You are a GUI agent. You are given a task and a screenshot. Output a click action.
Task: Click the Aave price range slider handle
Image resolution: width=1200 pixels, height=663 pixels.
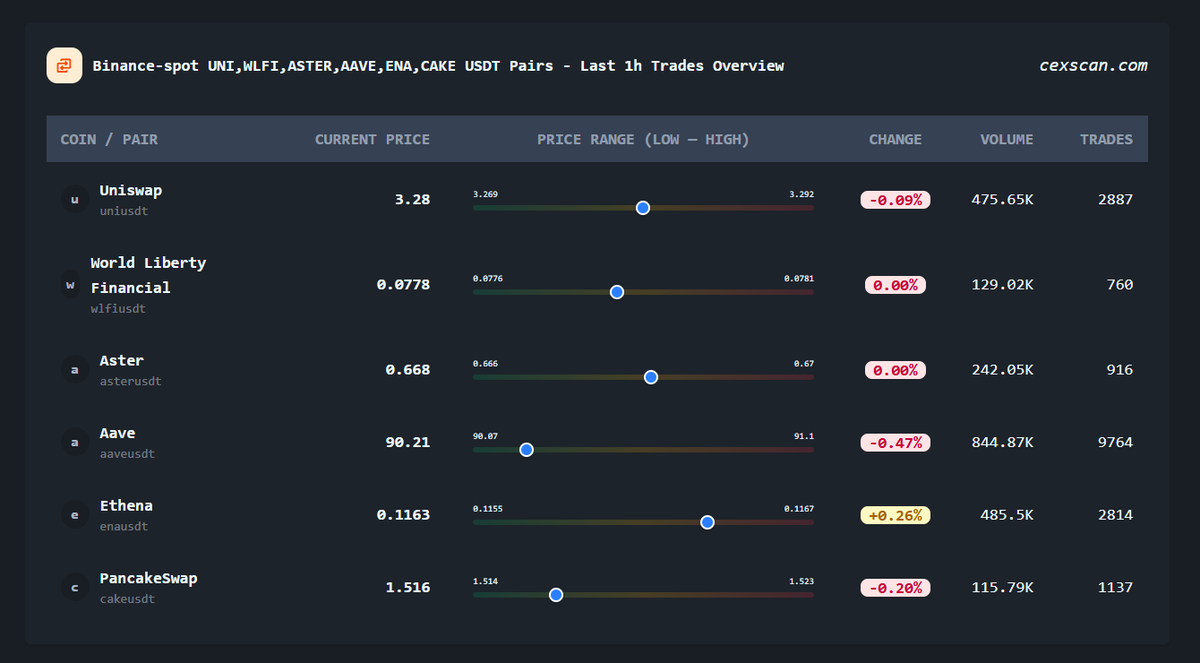(526, 450)
